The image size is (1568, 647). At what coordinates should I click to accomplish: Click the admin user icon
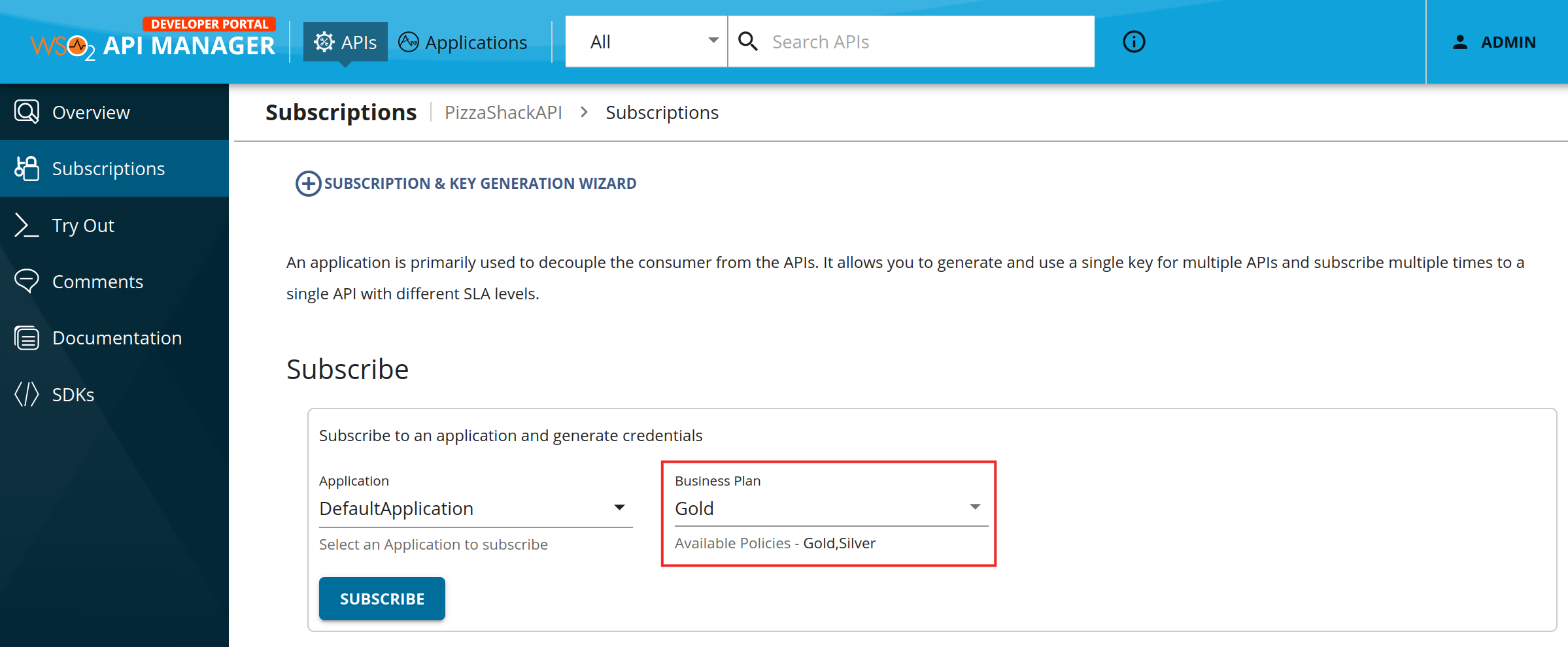[1459, 42]
